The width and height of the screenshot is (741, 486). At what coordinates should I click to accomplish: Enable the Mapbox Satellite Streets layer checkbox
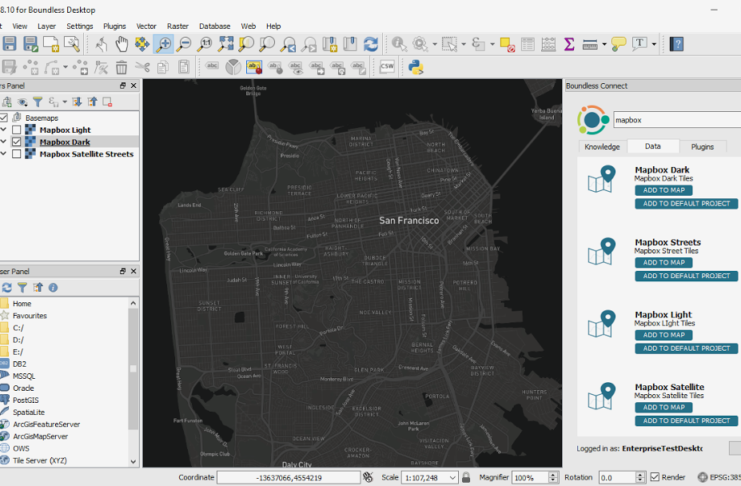point(17,154)
